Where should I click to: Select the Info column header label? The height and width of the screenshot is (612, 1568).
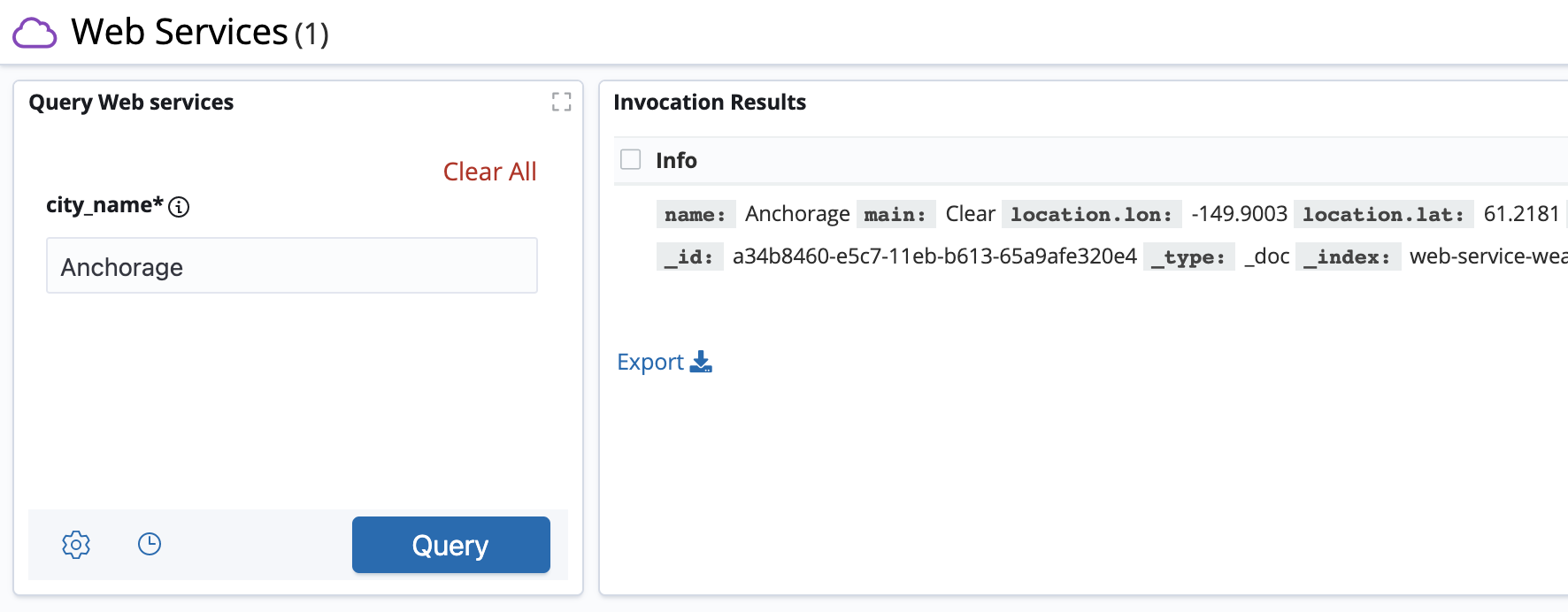pyautogui.click(x=676, y=160)
